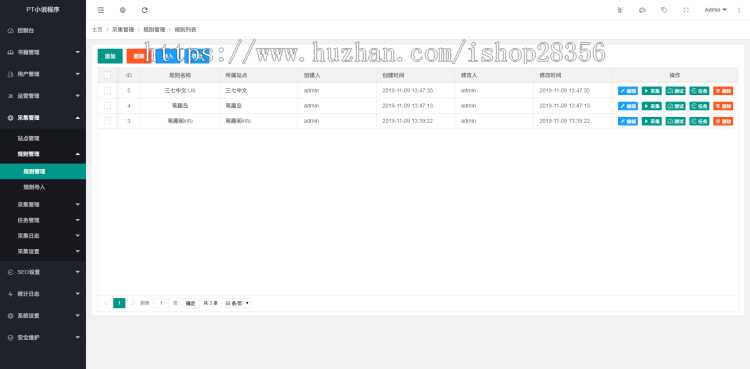Click the 规则名称 column header
This screenshot has height=369, width=750.
[x=179, y=75]
